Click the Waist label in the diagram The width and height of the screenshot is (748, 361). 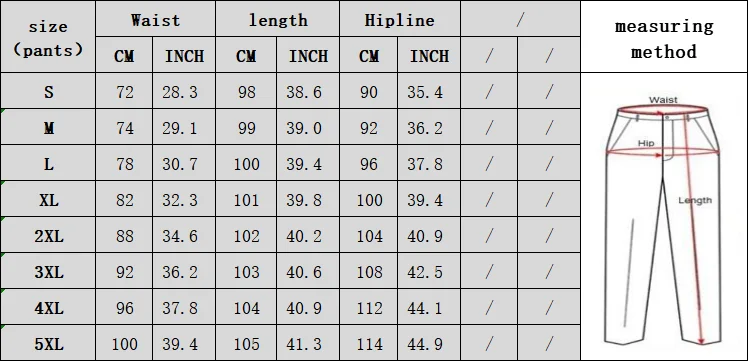coord(663,100)
